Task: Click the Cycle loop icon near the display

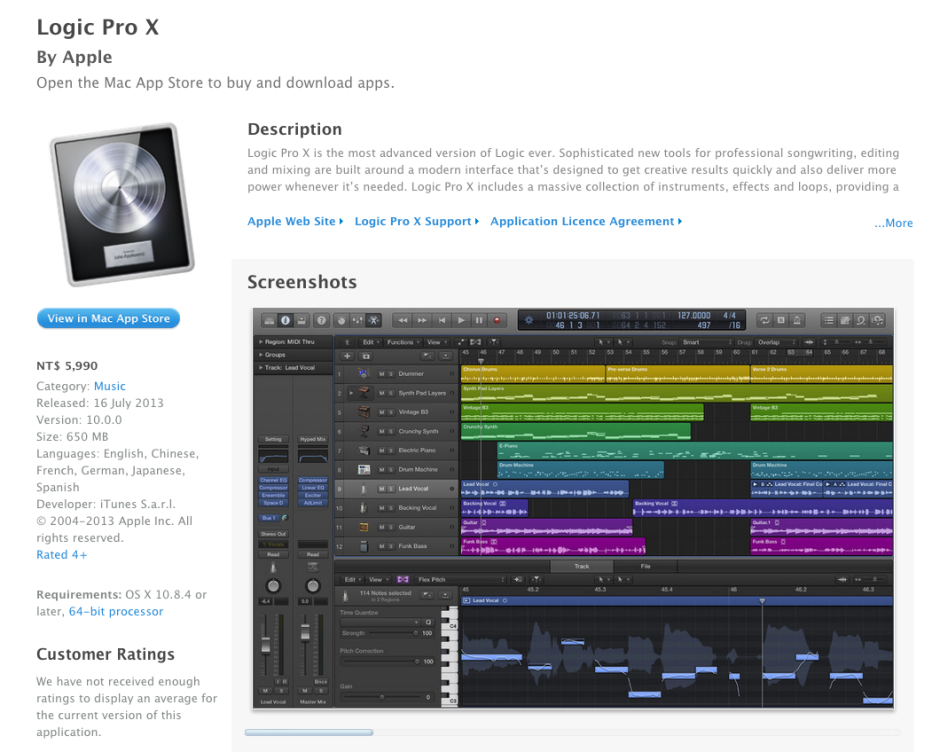Action: tap(765, 321)
